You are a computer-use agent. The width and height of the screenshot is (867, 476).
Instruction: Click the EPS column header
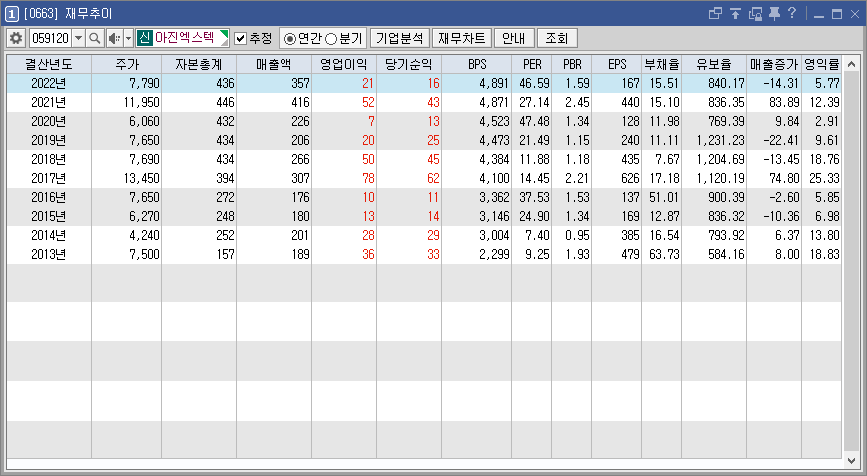(617, 64)
